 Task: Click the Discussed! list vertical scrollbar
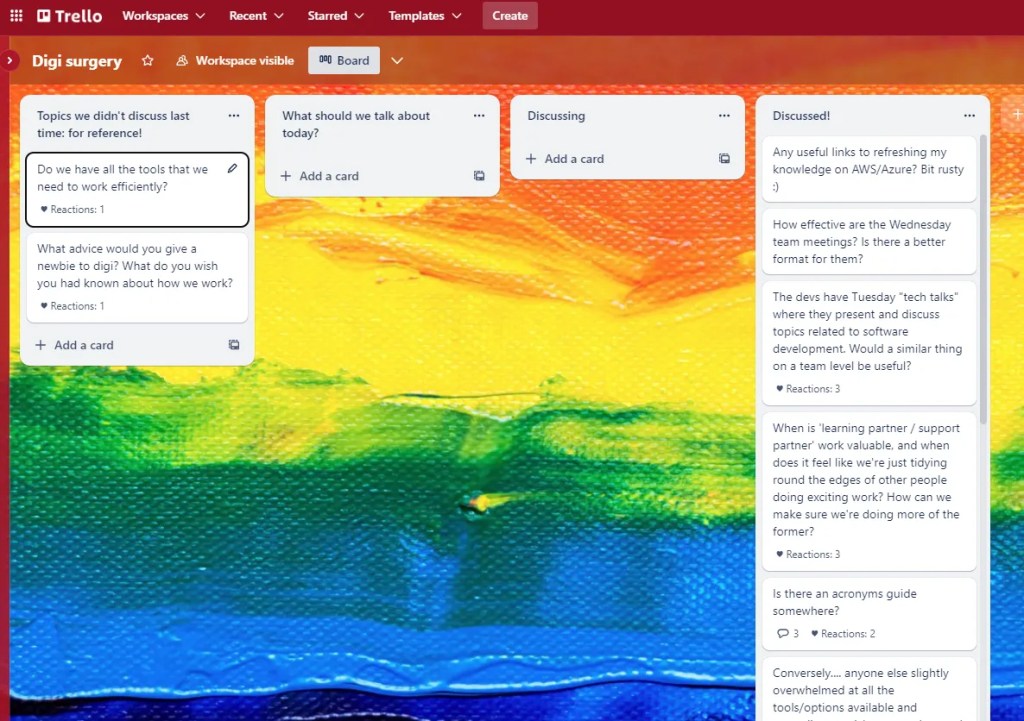pos(982,280)
